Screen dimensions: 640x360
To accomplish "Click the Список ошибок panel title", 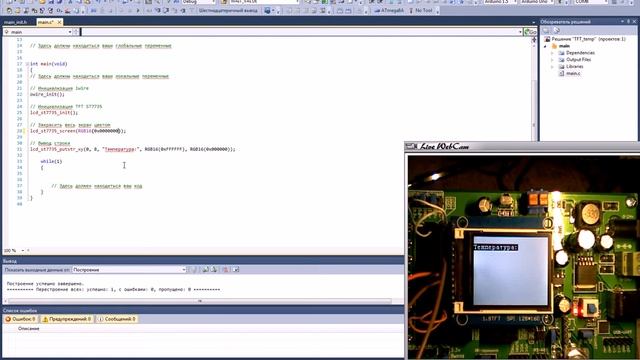I will tap(20, 311).
